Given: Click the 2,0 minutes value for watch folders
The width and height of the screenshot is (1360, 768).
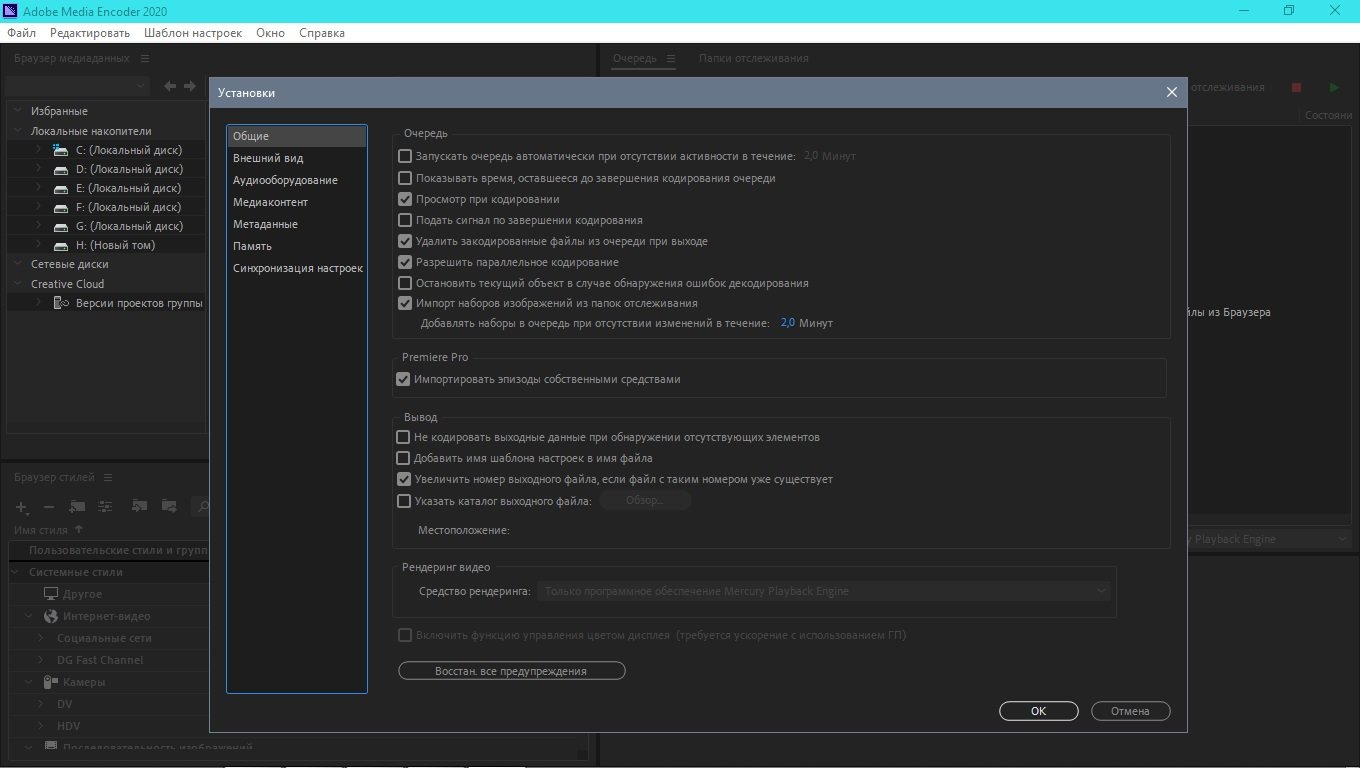Looking at the screenshot, I should (787, 323).
